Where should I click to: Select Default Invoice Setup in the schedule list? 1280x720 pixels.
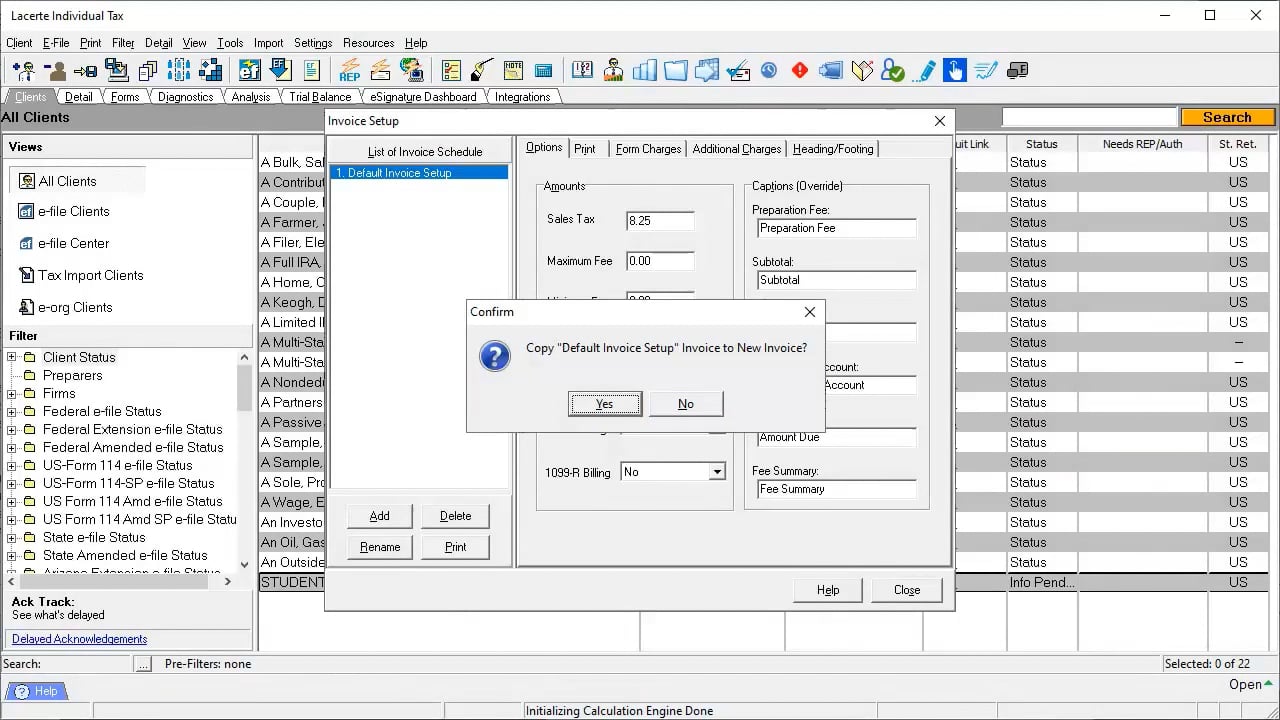419,173
